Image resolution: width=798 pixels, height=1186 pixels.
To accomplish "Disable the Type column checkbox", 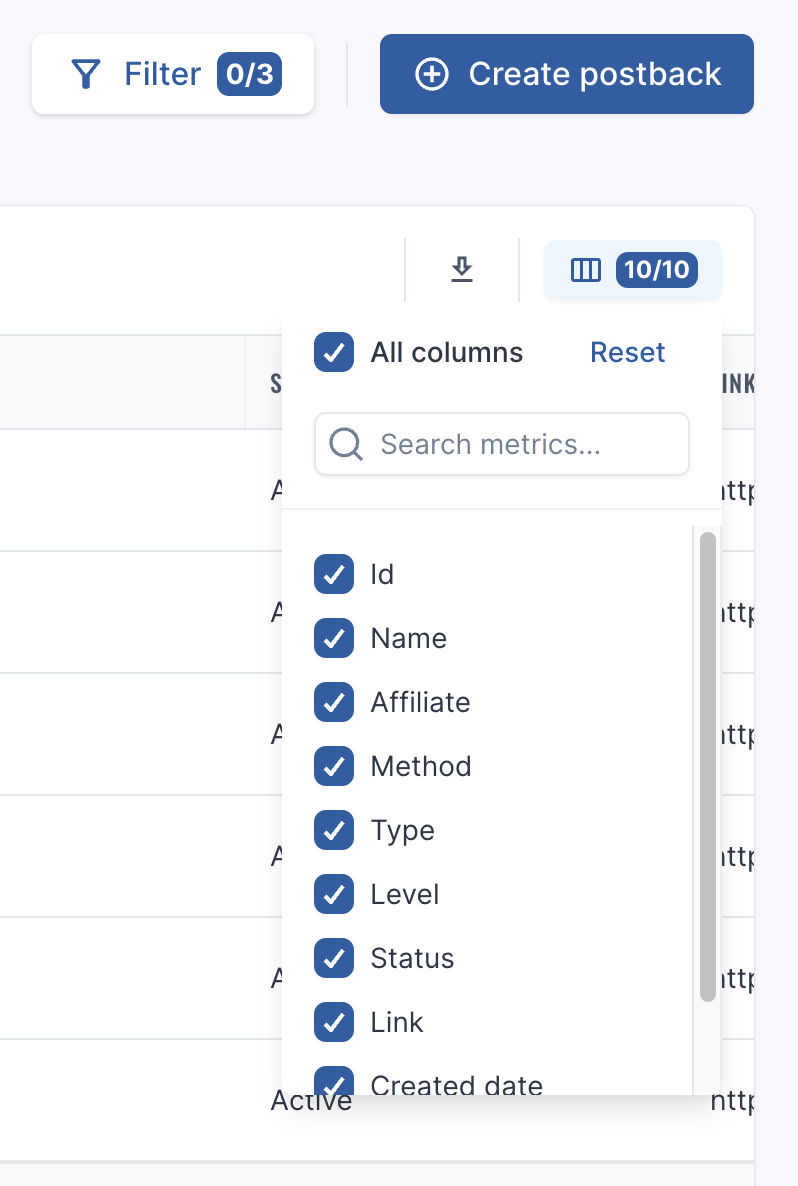I will 334,830.
